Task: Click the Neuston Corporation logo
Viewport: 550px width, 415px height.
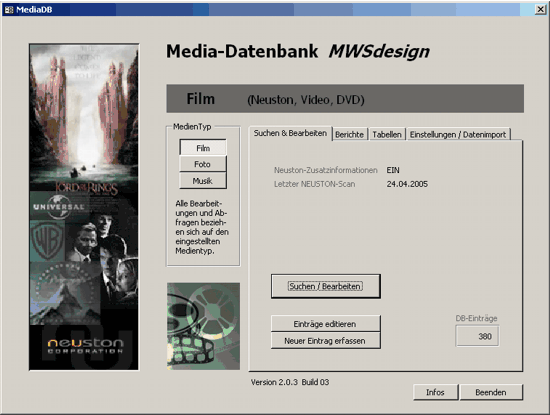Action: (84, 347)
